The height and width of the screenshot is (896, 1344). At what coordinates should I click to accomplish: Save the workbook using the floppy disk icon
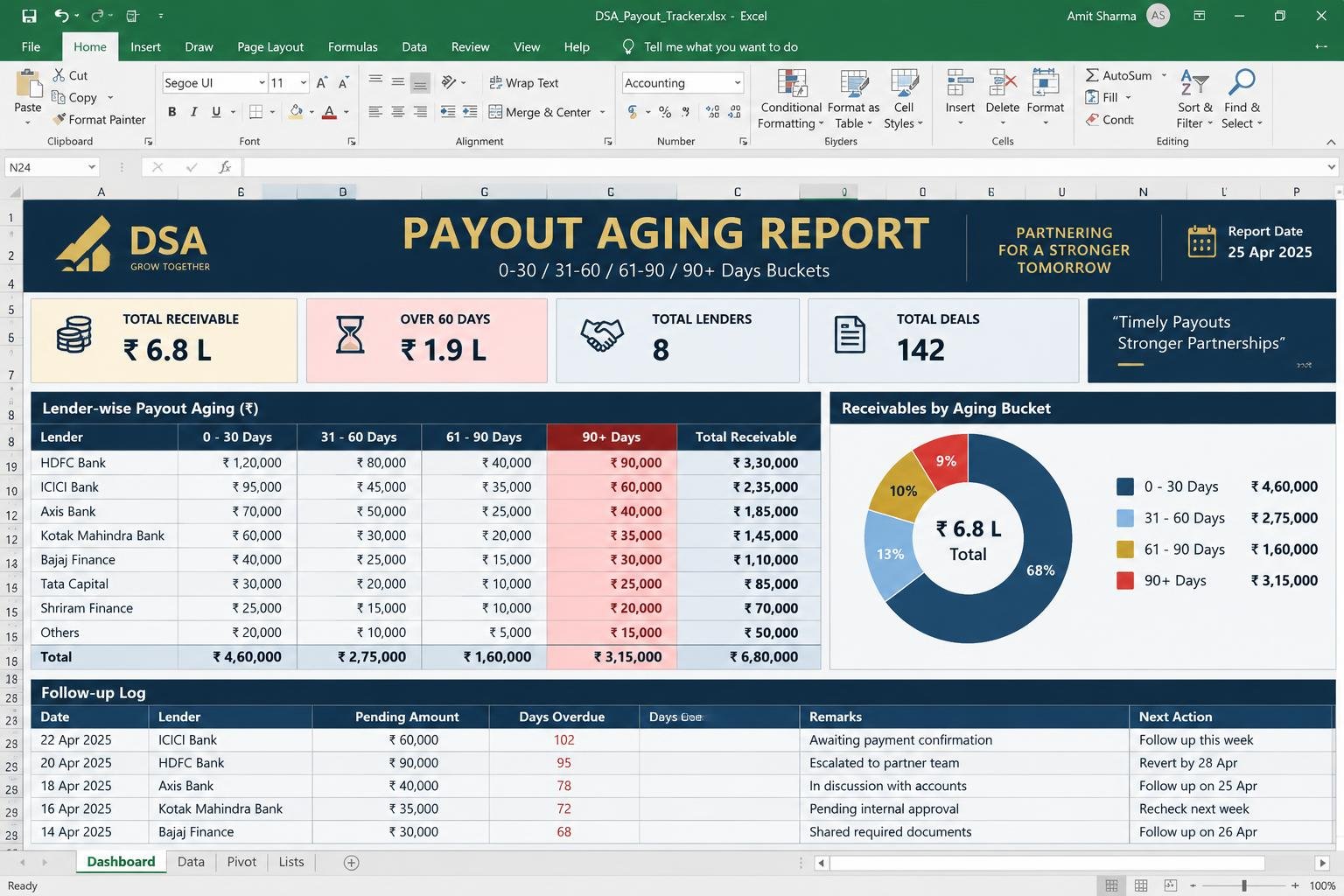29,16
